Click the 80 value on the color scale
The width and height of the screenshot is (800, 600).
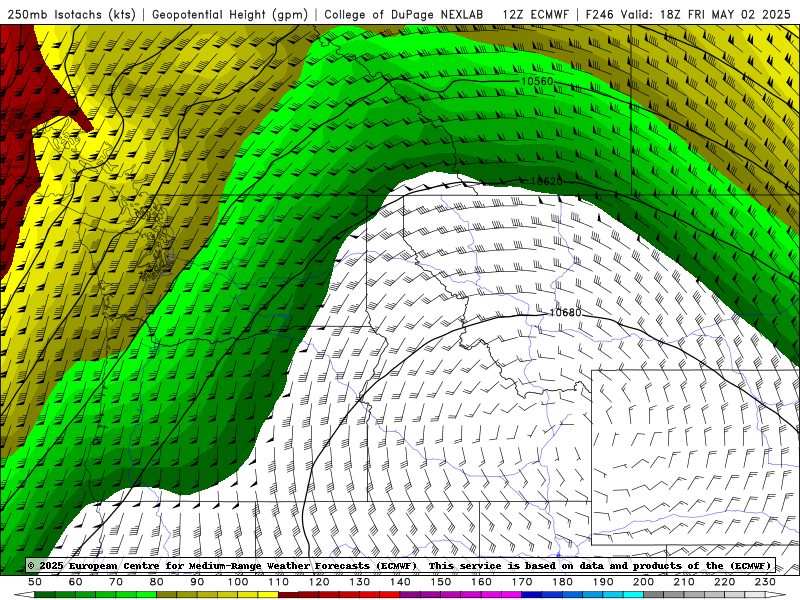[156, 582]
